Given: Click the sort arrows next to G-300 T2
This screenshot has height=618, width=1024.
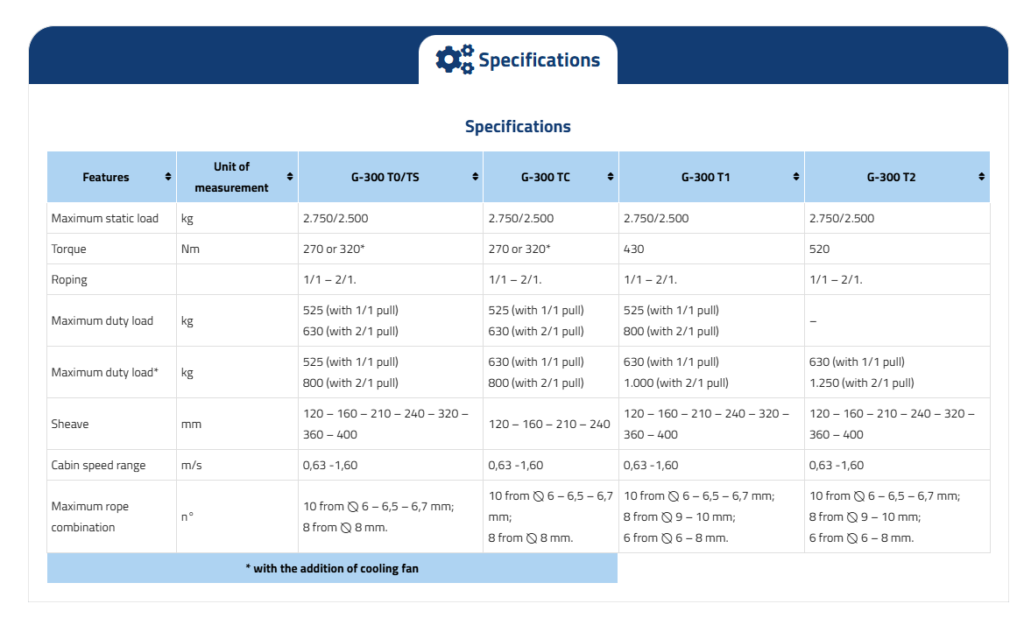Looking at the screenshot, I should [981, 177].
